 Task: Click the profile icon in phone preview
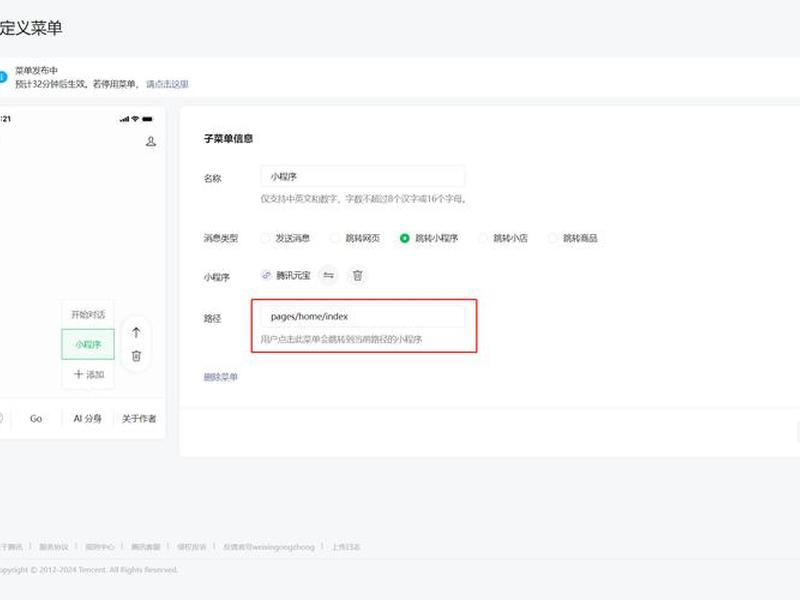[151, 141]
